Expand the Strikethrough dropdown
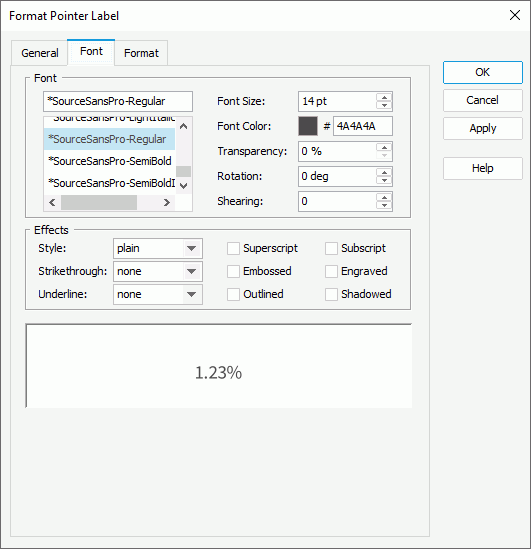The height and width of the screenshot is (549, 531). click(x=158, y=271)
